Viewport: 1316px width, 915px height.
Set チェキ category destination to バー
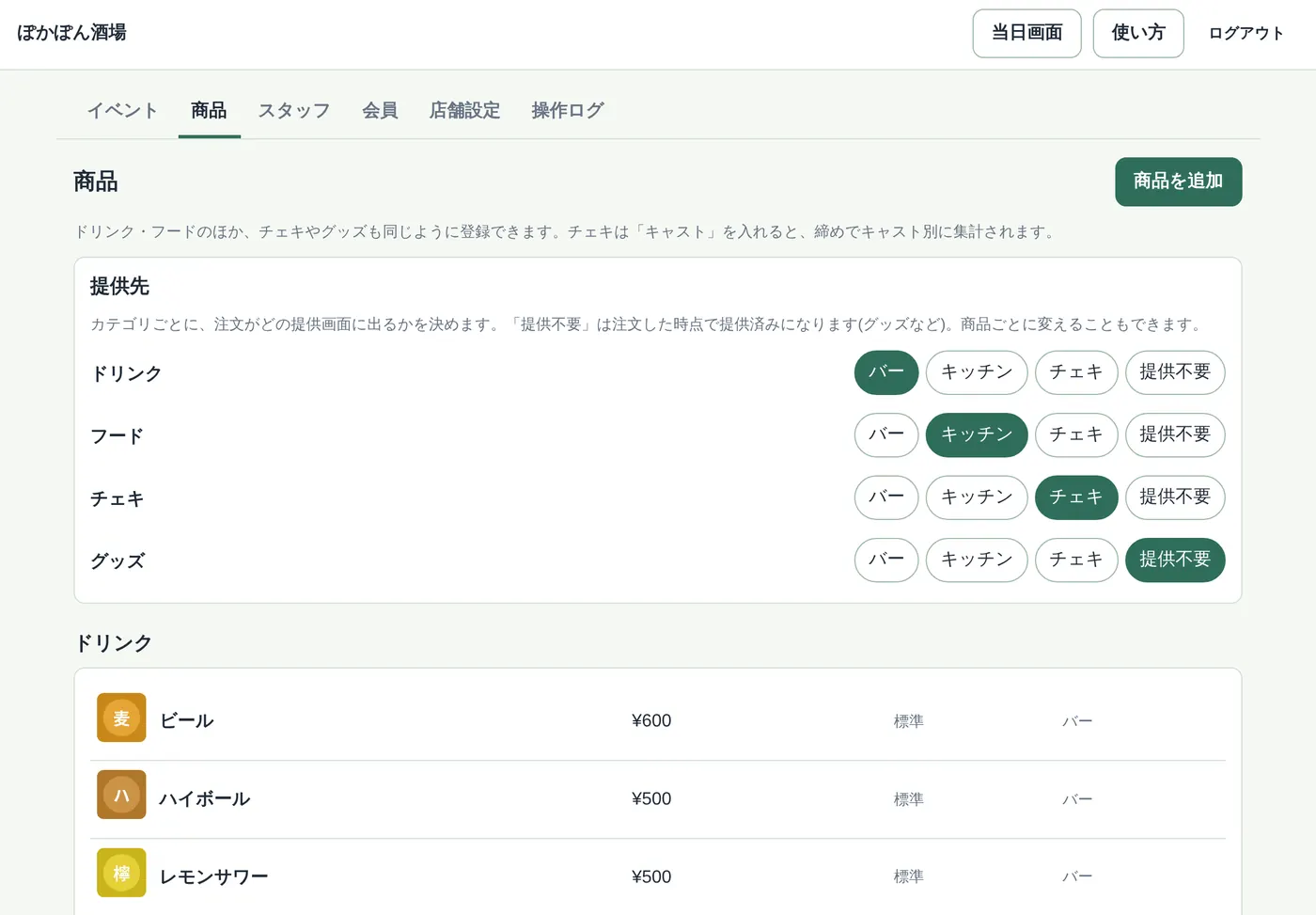click(886, 497)
